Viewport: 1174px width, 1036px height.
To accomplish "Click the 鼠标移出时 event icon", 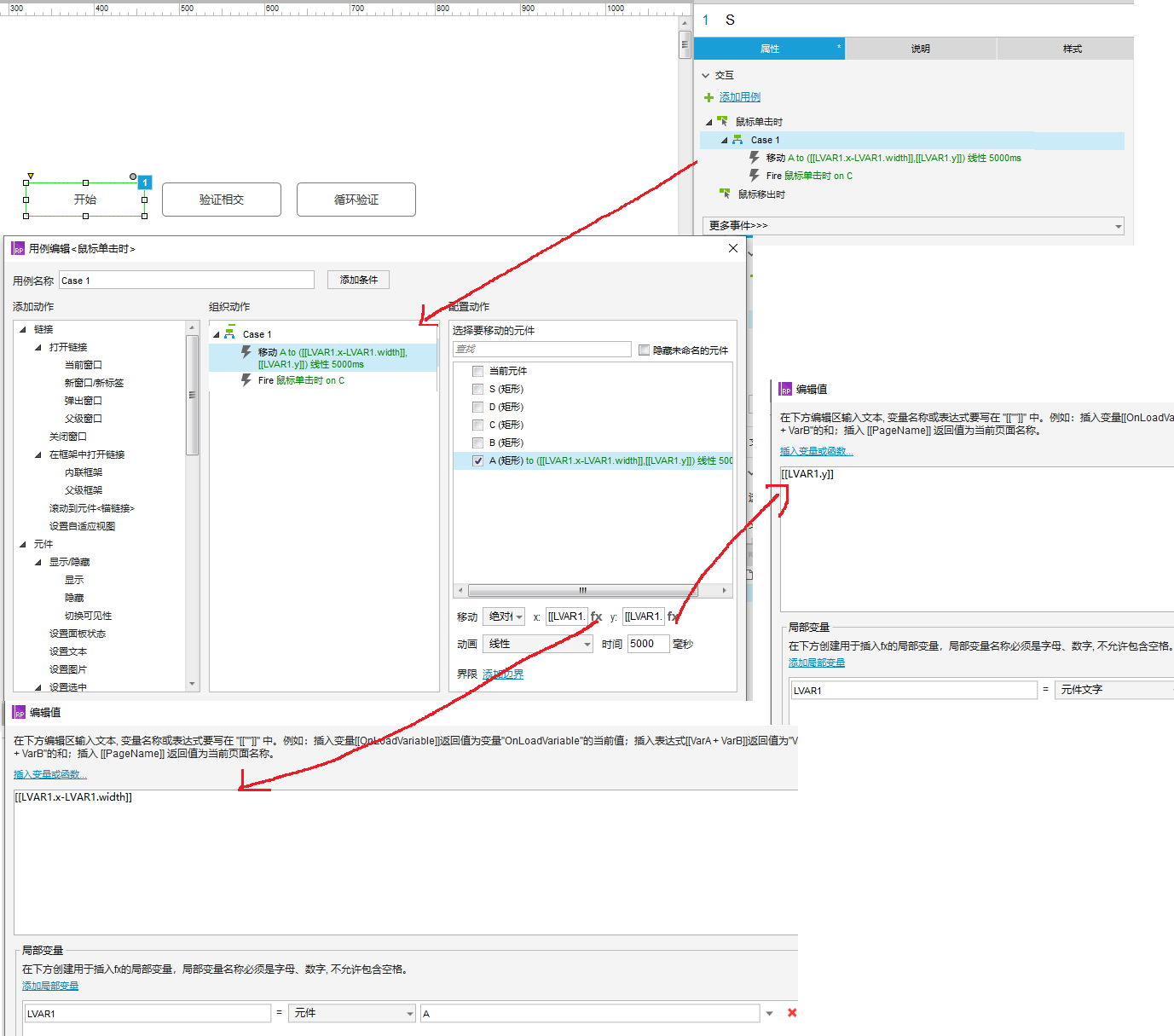I will (725, 194).
